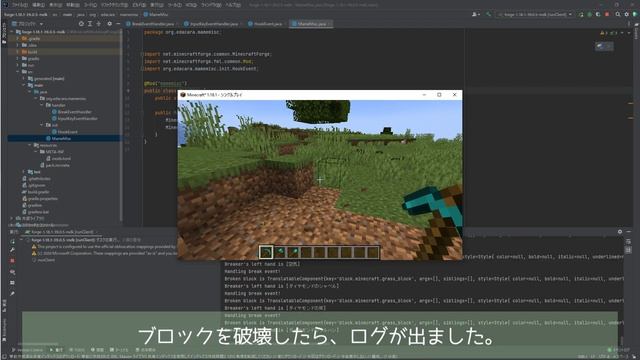The width and height of the screenshot is (640, 360).
Task: Open the run configuration dropdown (runClient)
Action: point(535,14)
